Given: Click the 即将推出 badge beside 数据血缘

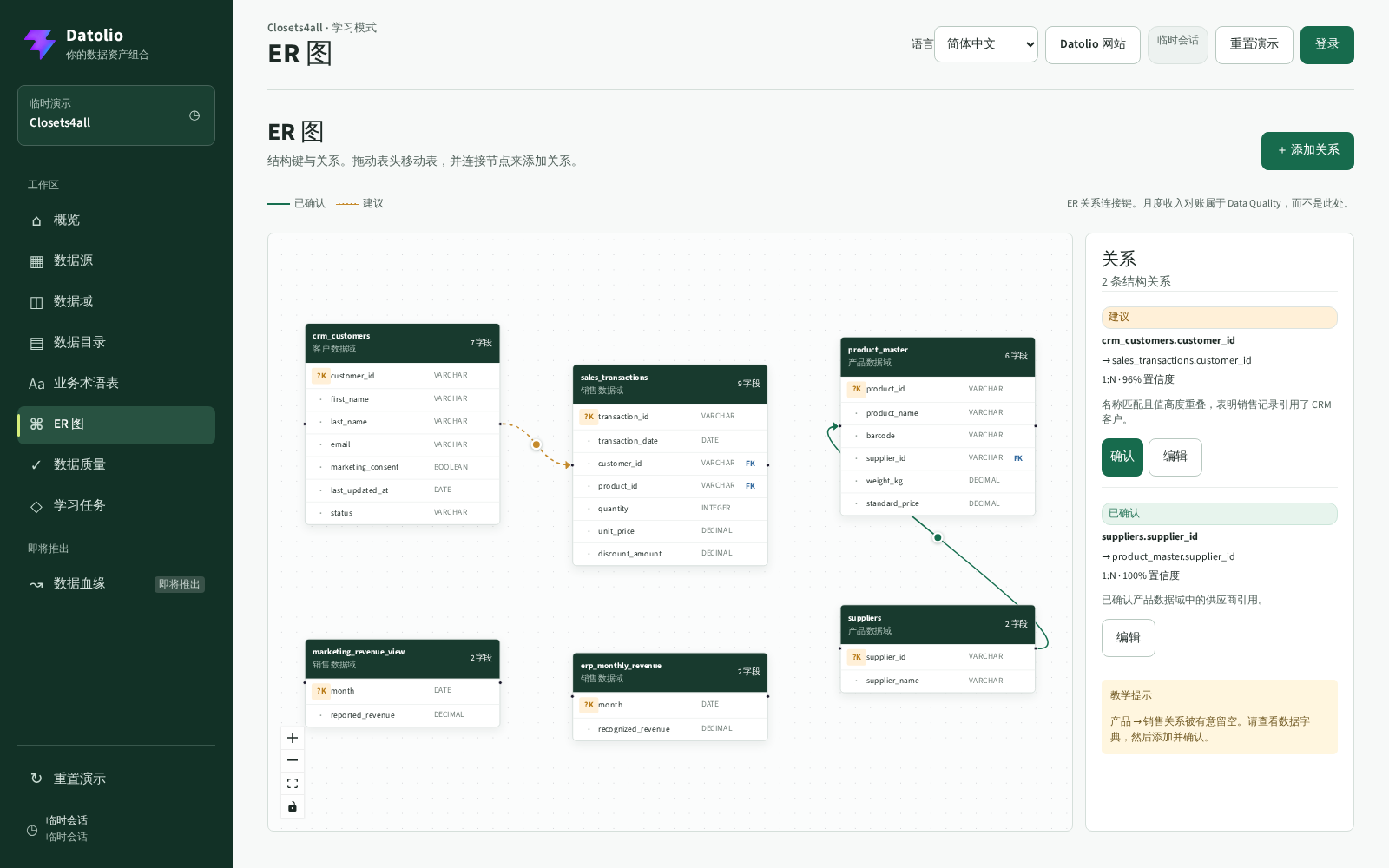Looking at the screenshot, I should (180, 584).
